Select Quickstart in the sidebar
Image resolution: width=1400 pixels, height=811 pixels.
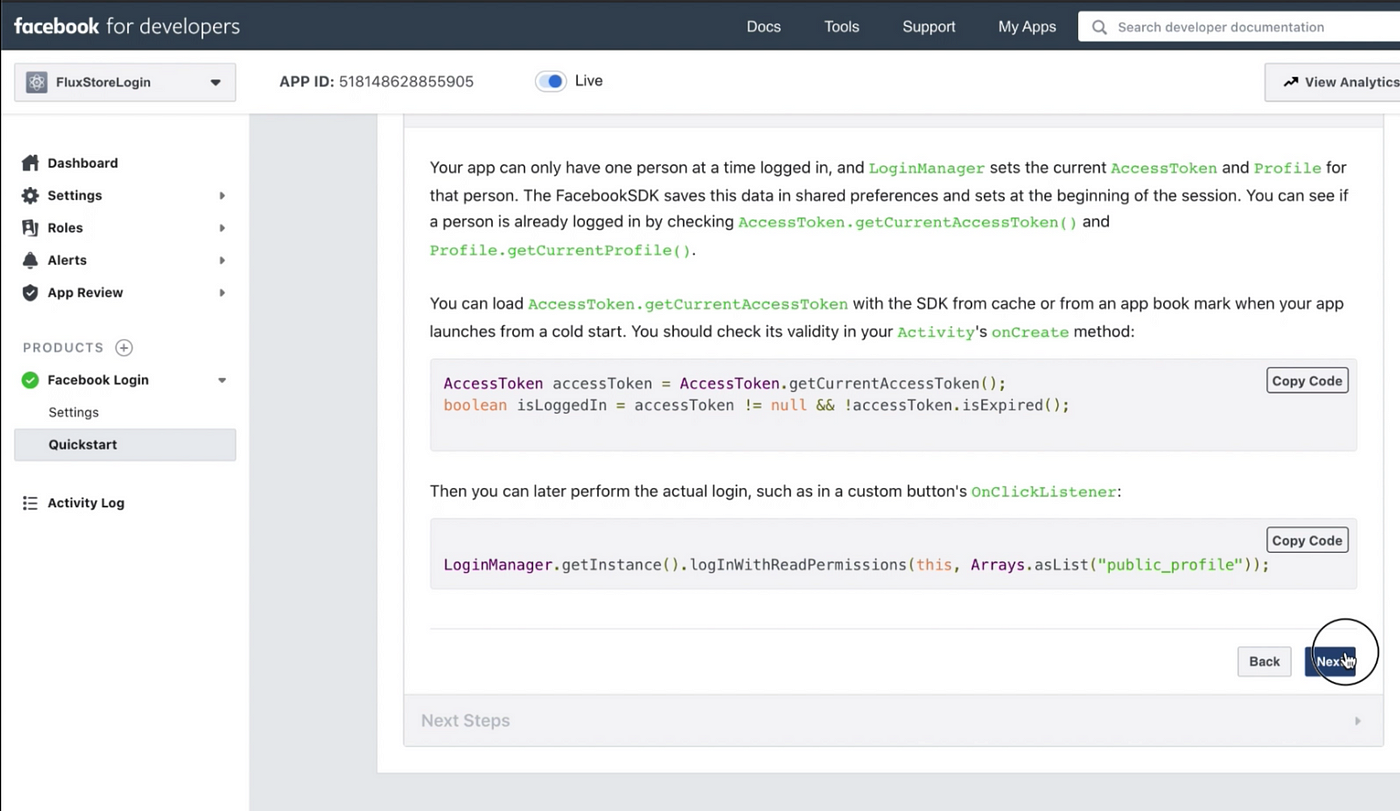(x=125, y=445)
